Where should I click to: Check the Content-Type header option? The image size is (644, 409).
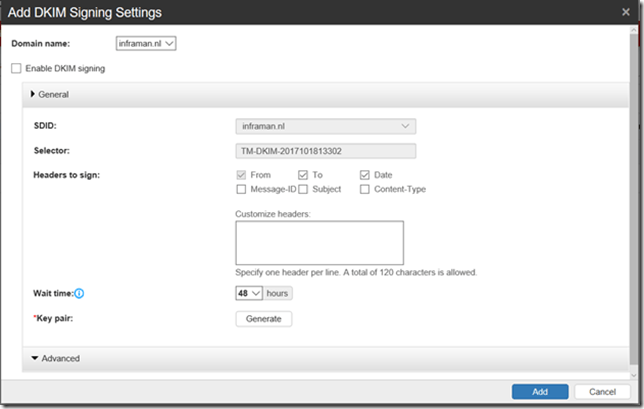[x=365, y=189]
